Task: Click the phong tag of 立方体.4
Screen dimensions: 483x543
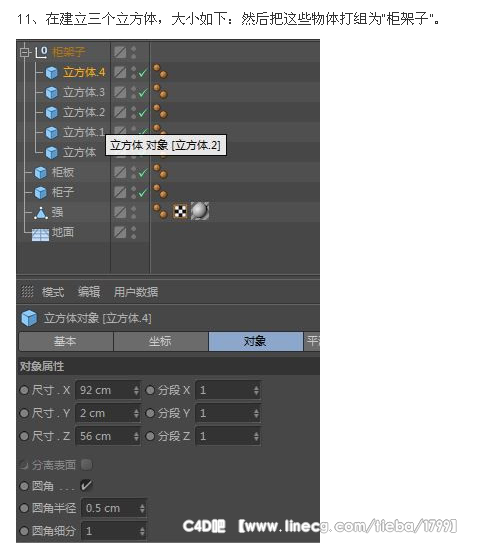Action: [x=160, y=72]
